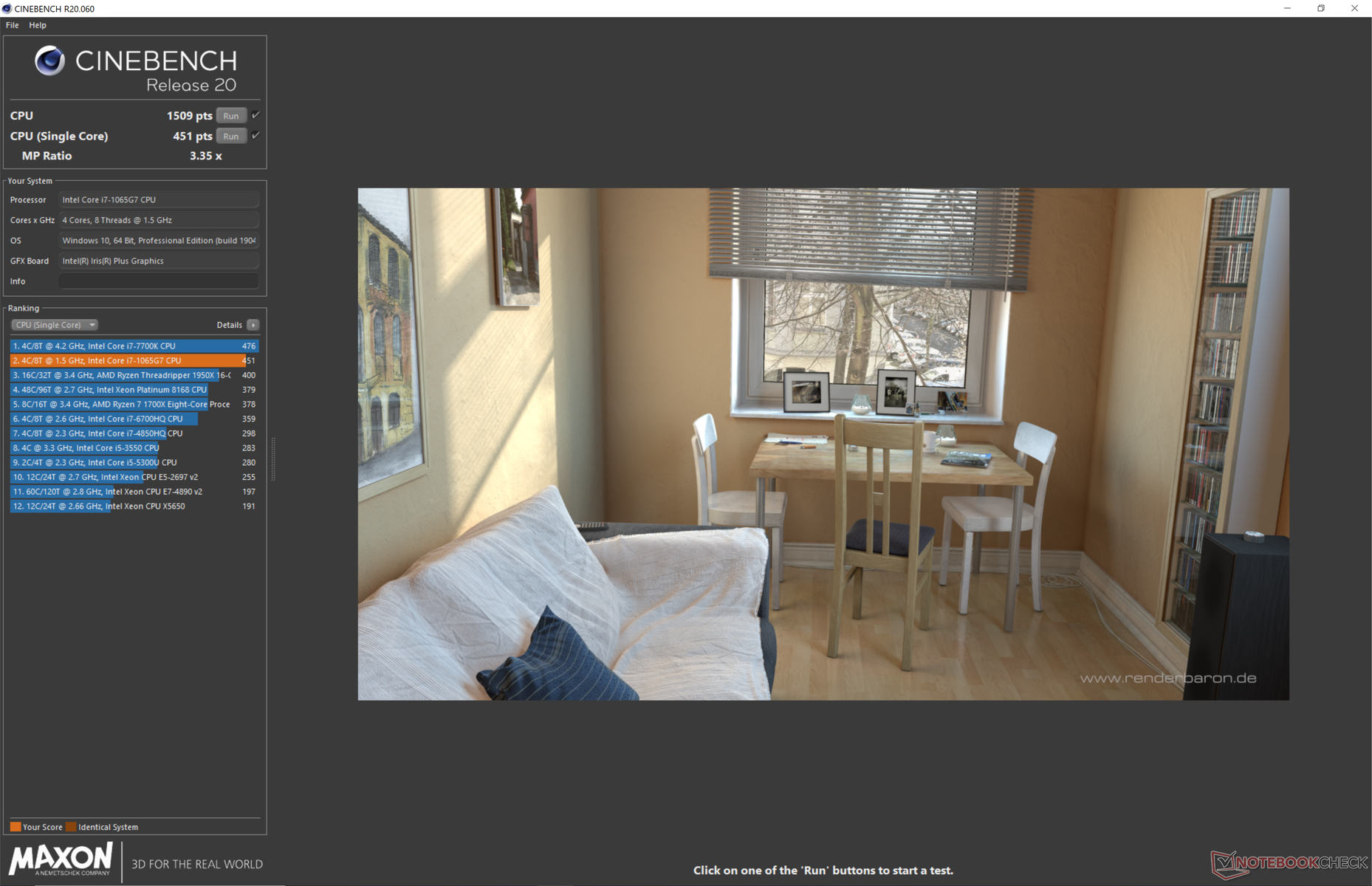1372x886 pixels.
Task: Select ranking row Intel Core i7-7700K CPU
Action: (134, 346)
